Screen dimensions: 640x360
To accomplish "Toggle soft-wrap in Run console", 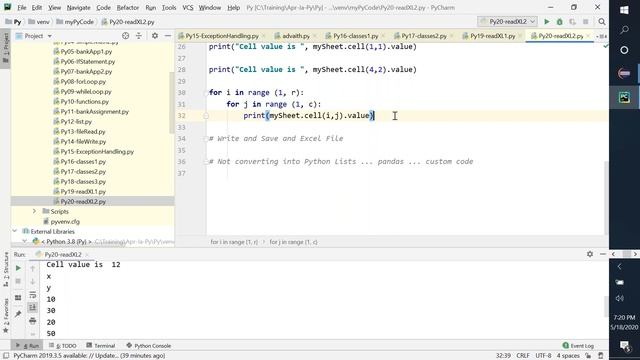I will point(33,295).
